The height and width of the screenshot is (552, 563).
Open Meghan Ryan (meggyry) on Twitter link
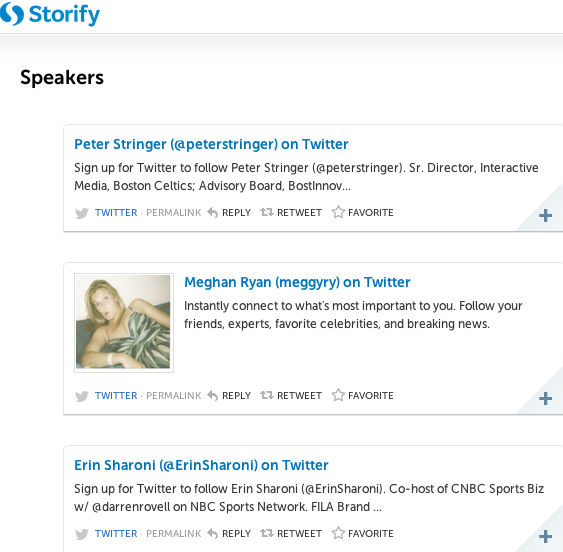[x=297, y=282]
